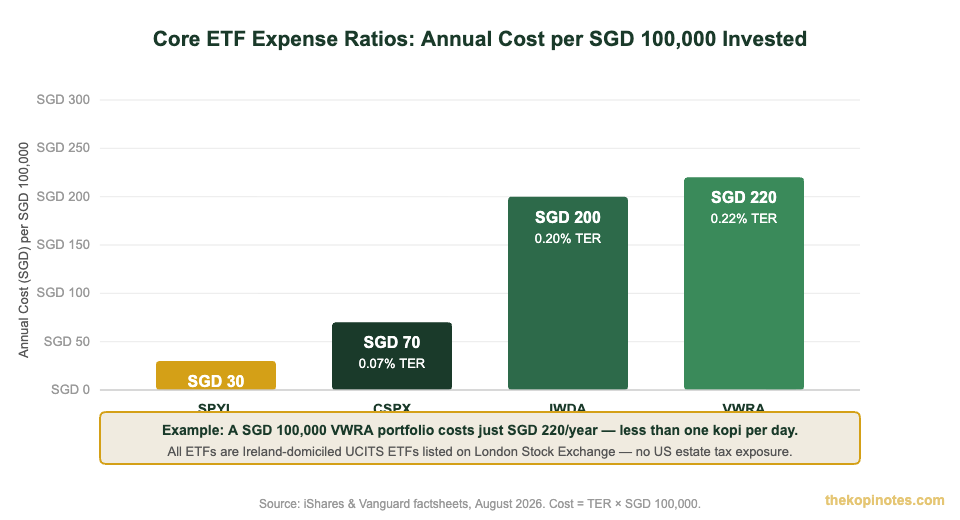Select the gold SPYL bar labeled SGD 30

coord(216,375)
